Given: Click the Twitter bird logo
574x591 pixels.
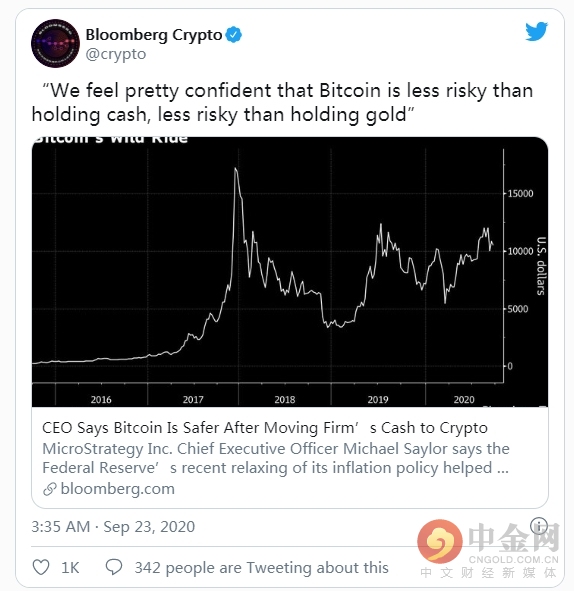Looking at the screenshot, I should tap(536, 31).
